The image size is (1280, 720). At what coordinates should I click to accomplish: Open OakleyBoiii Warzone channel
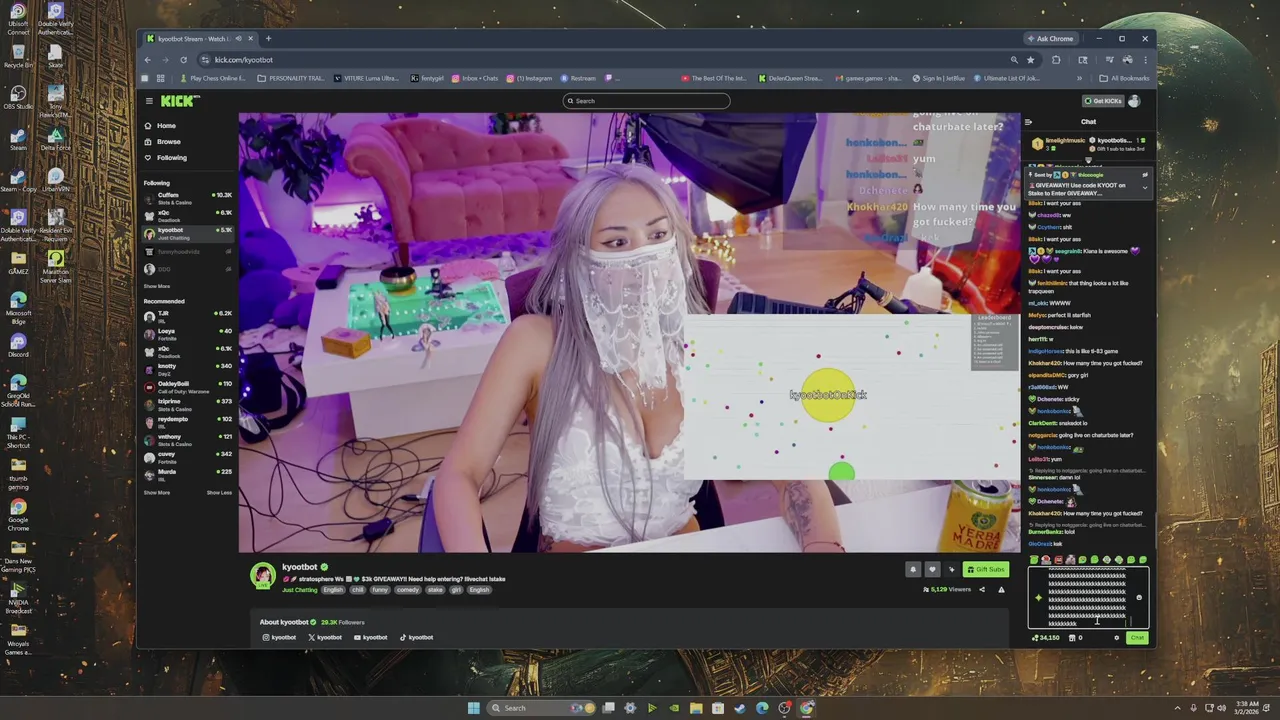pyautogui.click(x=187, y=386)
